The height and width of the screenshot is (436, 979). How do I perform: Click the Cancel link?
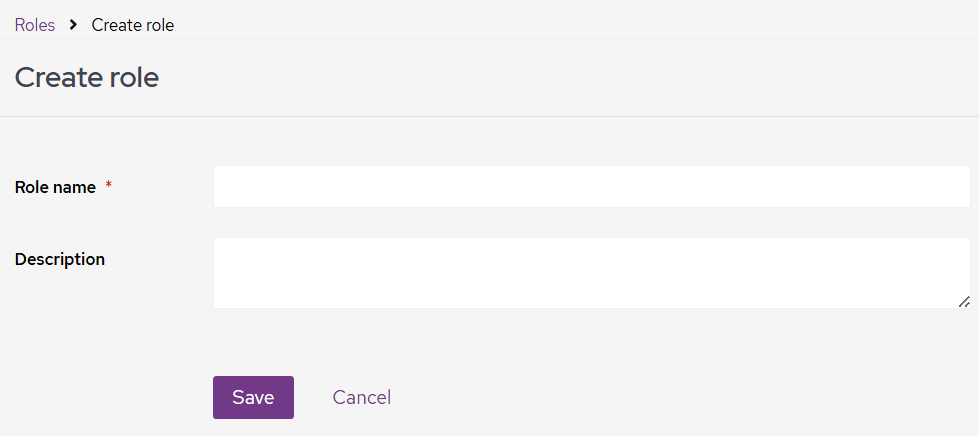tap(362, 397)
